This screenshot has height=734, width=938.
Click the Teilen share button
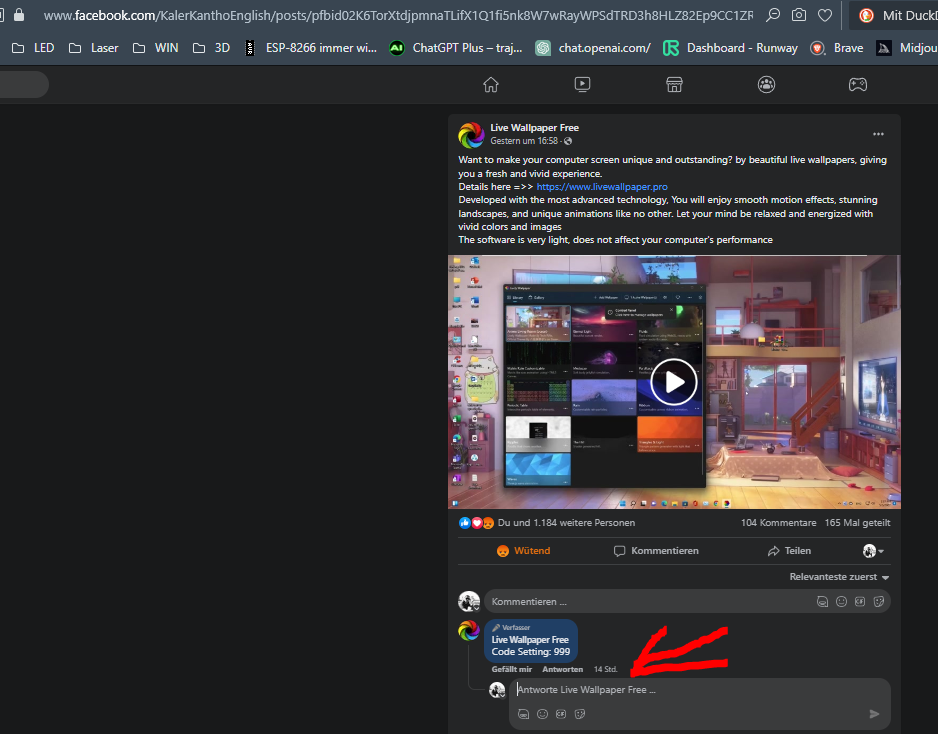(x=790, y=551)
